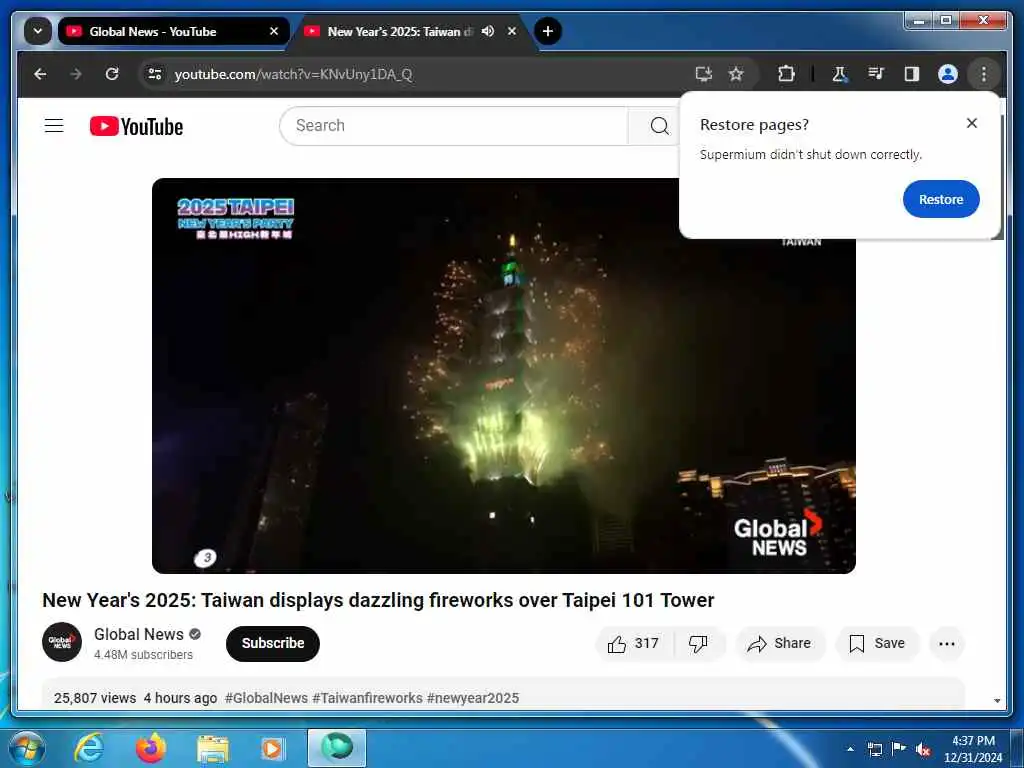Viewport: 1024px width, 768px height.
Task: Open a new tab with the plus button
Action: (x=548, y=31)
